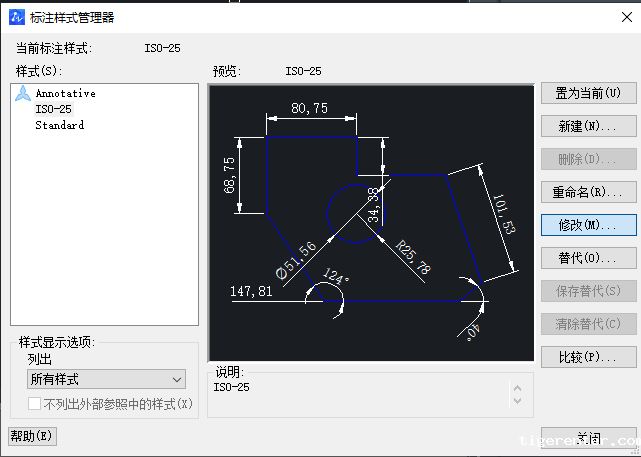Open style editor via 修改(M)

587,225
